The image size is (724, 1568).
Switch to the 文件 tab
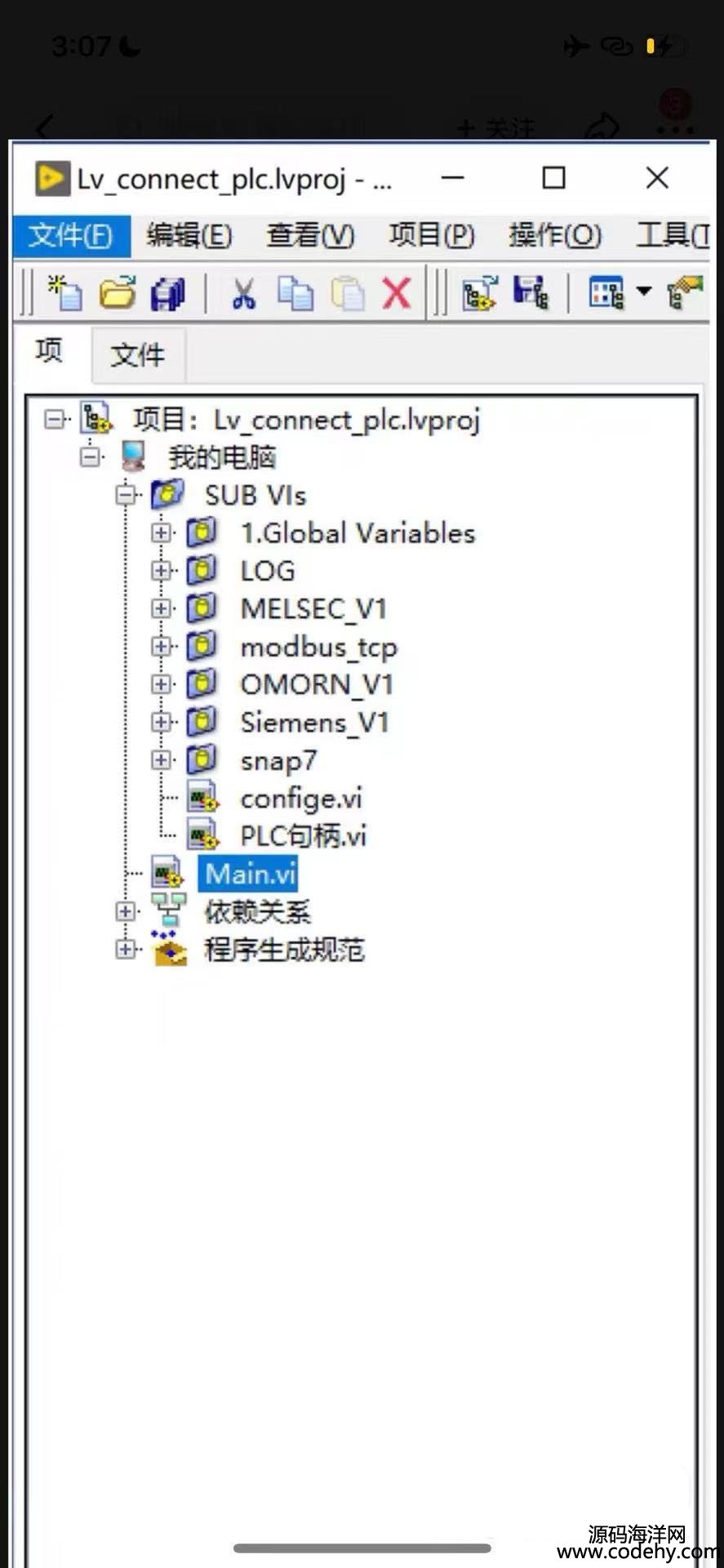click(x=138, y=355)
